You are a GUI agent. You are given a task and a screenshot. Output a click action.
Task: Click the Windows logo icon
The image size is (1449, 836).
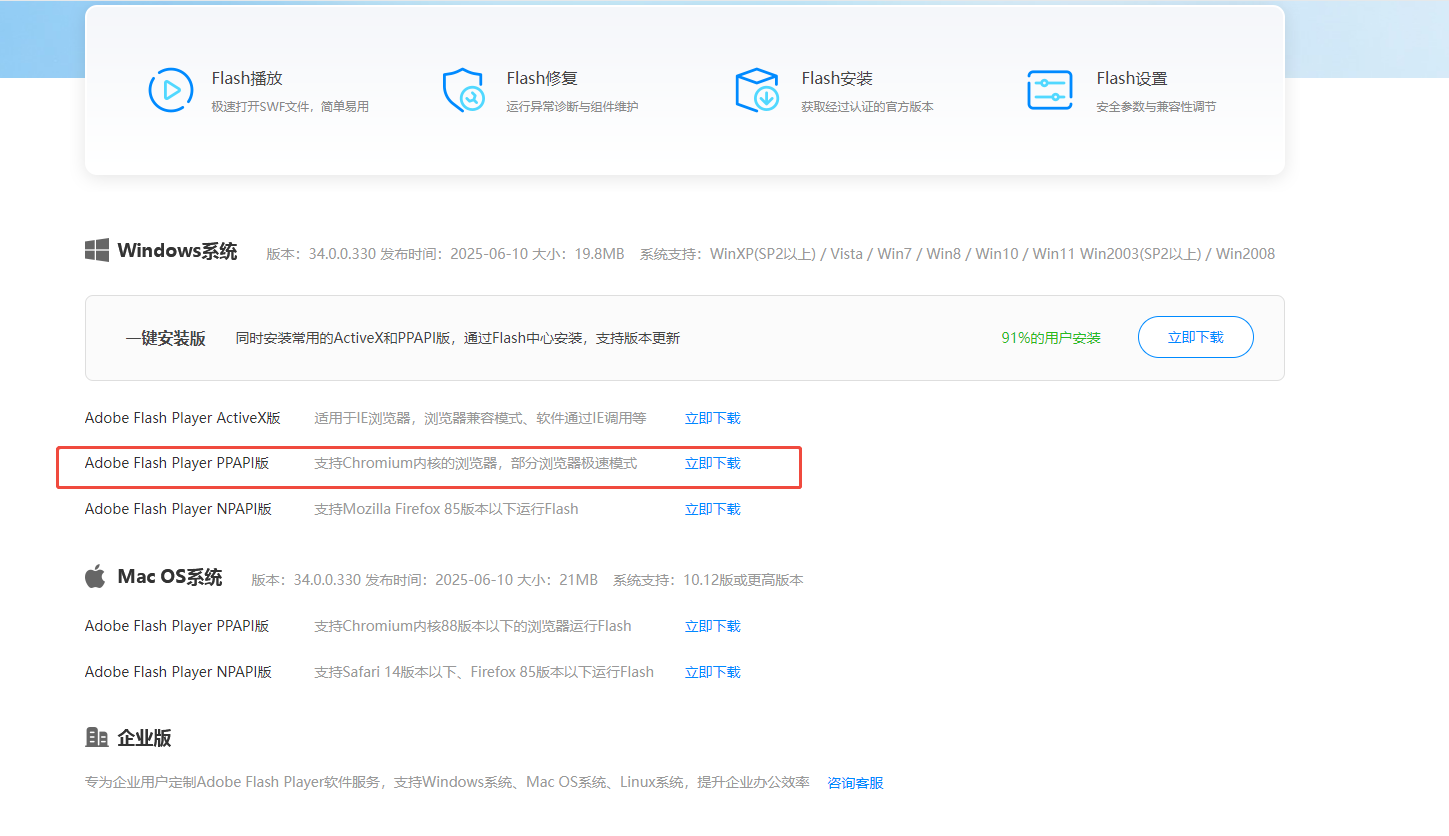(x=96, y=250)
